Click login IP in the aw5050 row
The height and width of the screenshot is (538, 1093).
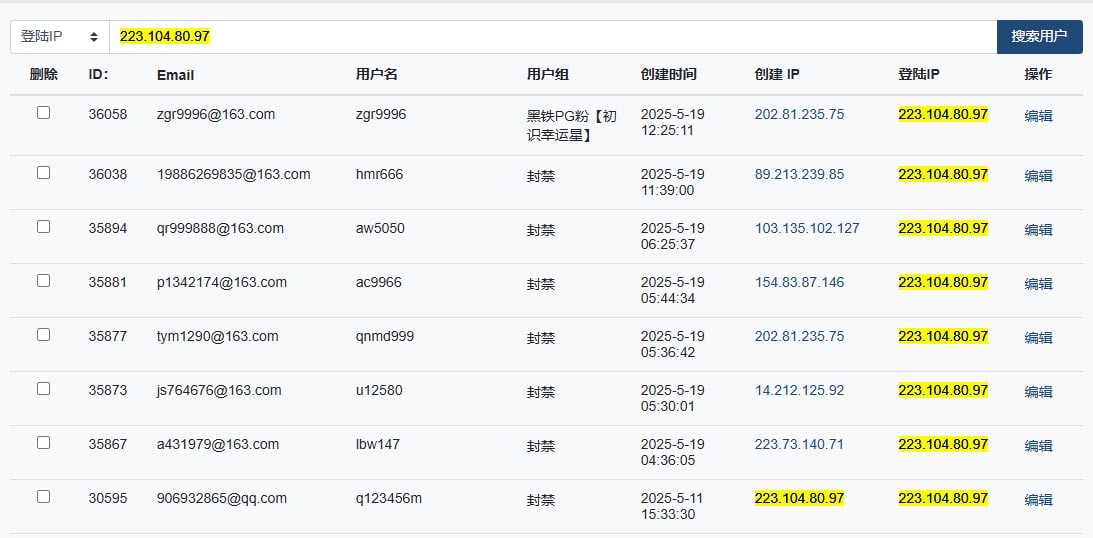click(943, 228)
